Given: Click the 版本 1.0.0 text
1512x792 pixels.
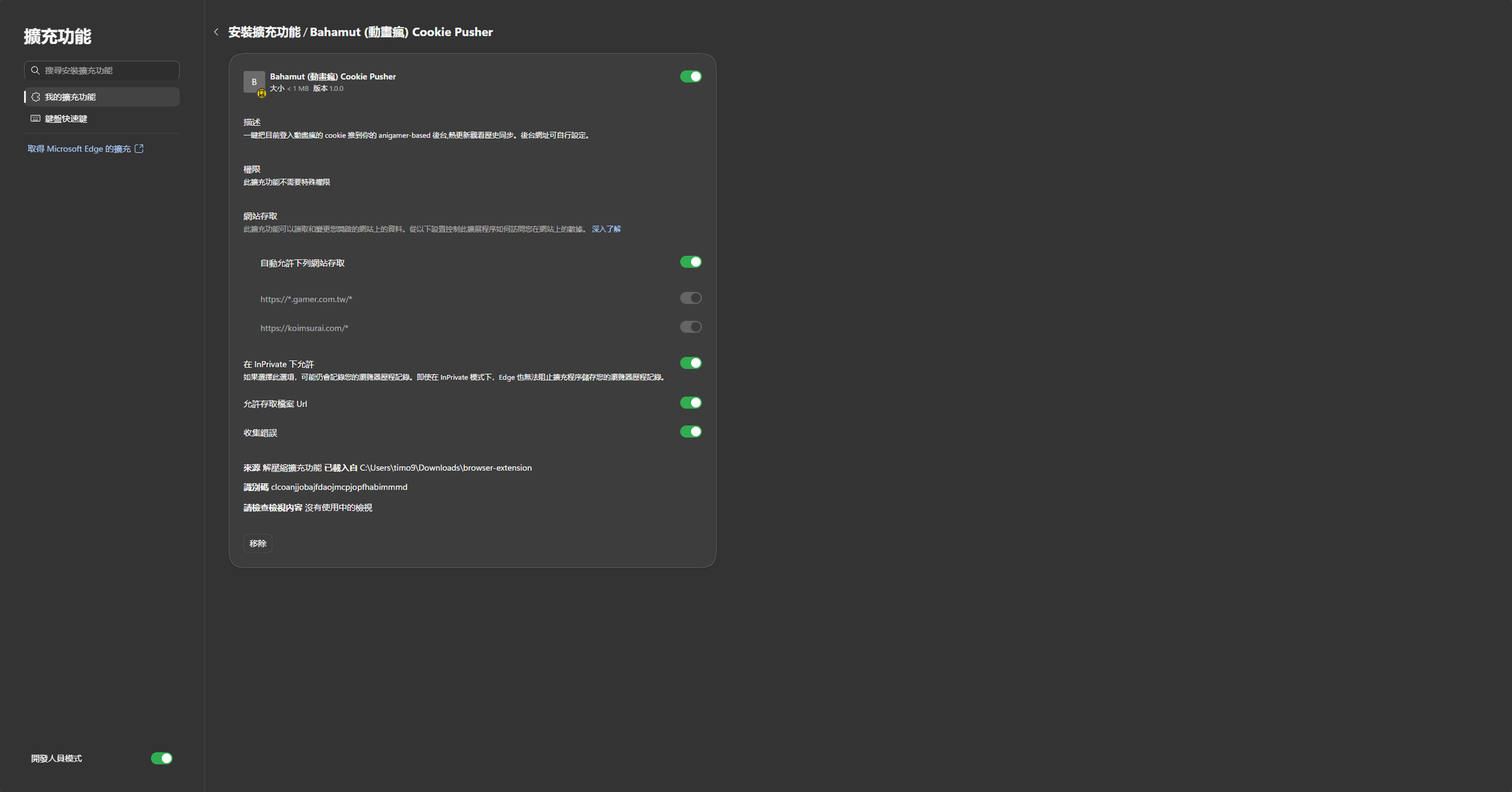Looking at the screenshot, I should point(328,89).
